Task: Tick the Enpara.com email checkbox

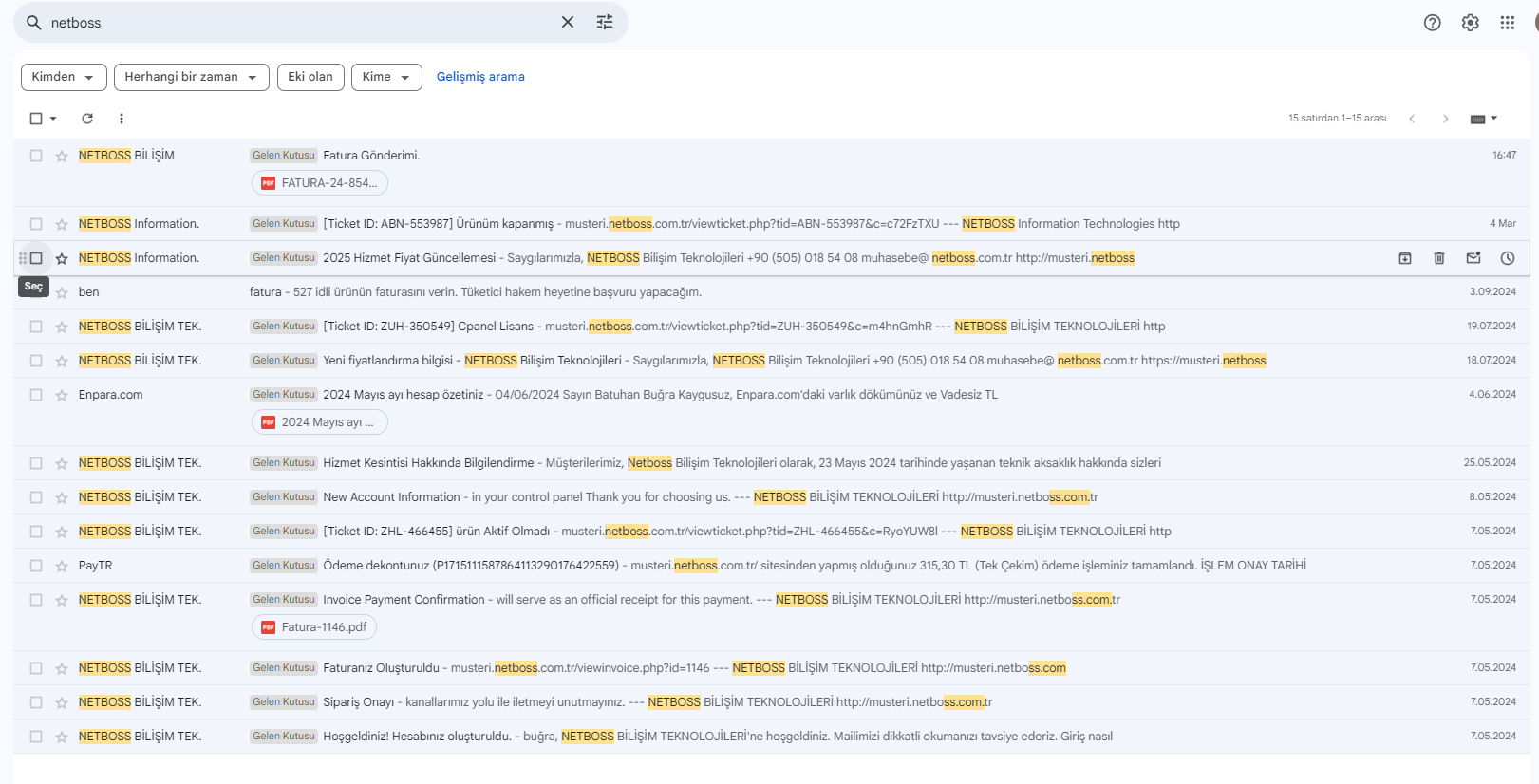Action: [x=36, y=395]
